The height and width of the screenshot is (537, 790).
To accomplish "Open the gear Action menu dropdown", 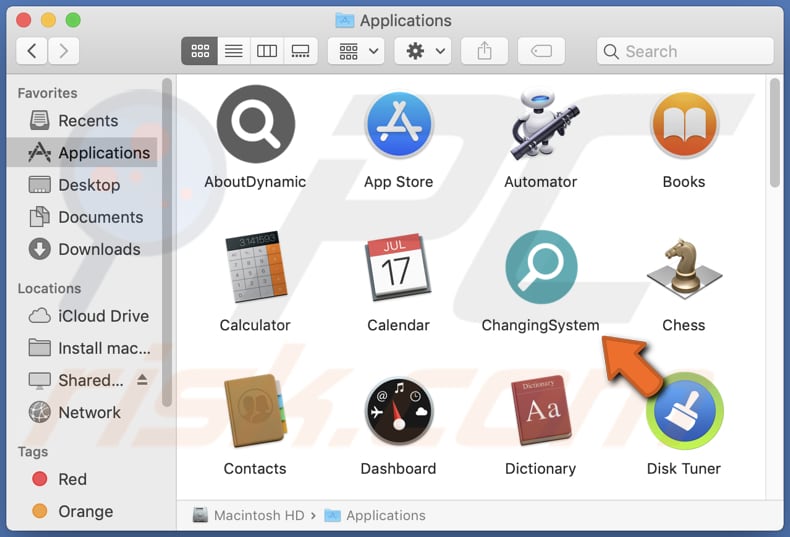I will click(423, 51).
